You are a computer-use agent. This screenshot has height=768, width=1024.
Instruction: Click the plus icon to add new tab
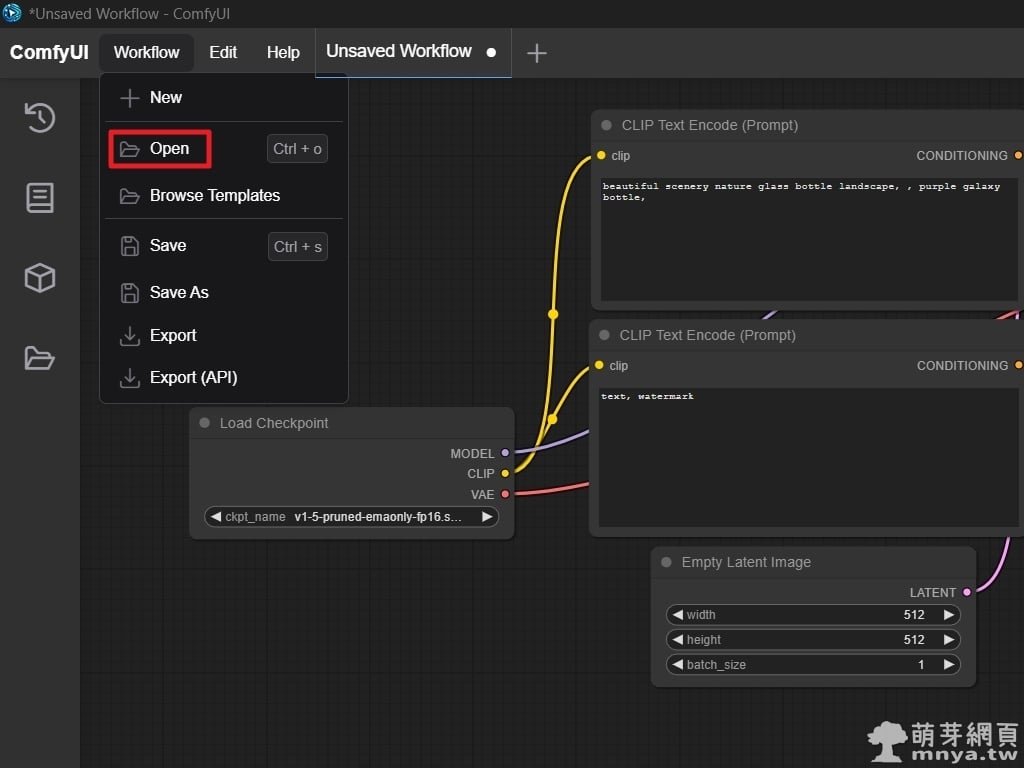(537, 53)
